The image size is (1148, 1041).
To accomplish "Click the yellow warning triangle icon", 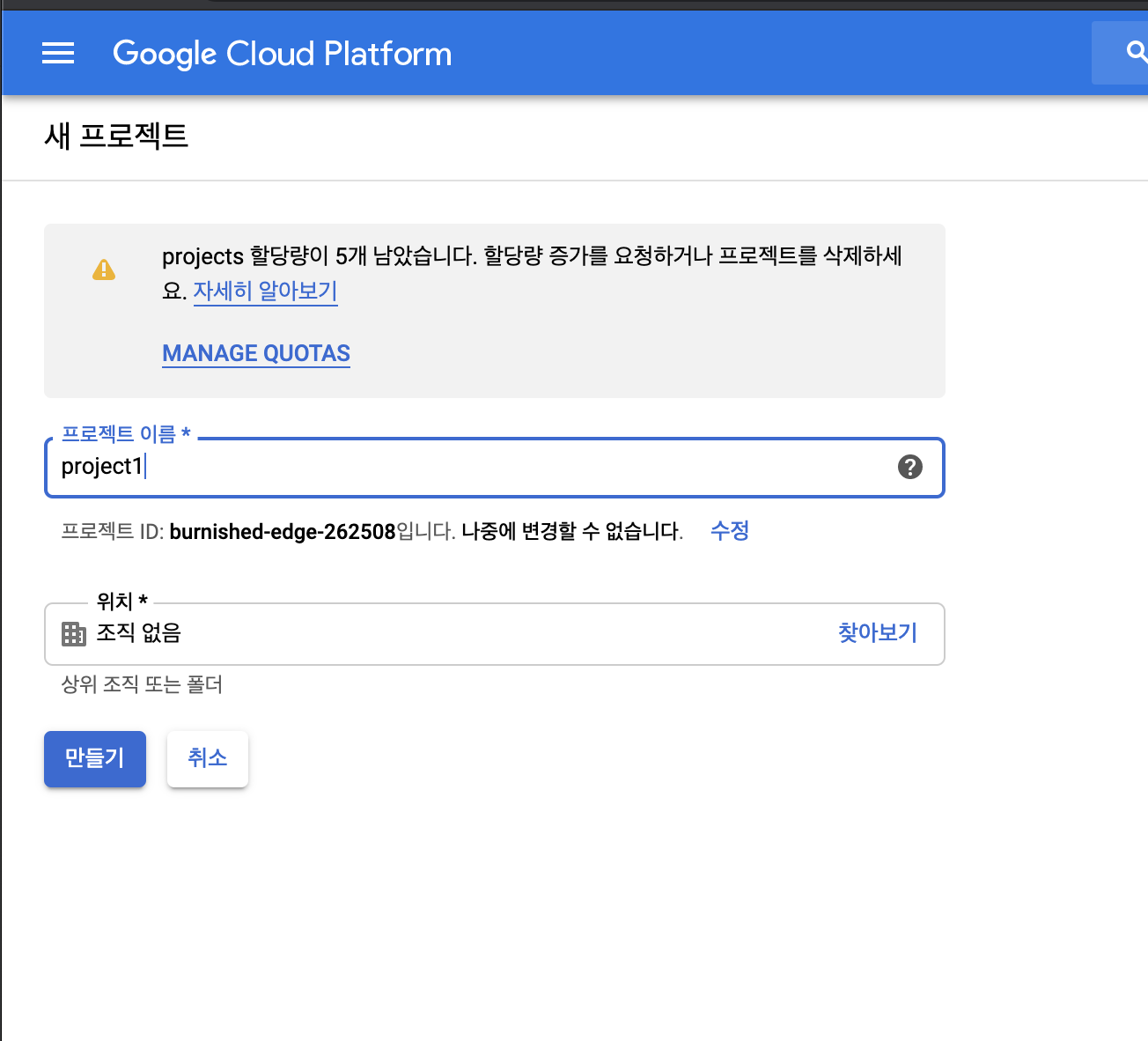I will tap(104, 269).
